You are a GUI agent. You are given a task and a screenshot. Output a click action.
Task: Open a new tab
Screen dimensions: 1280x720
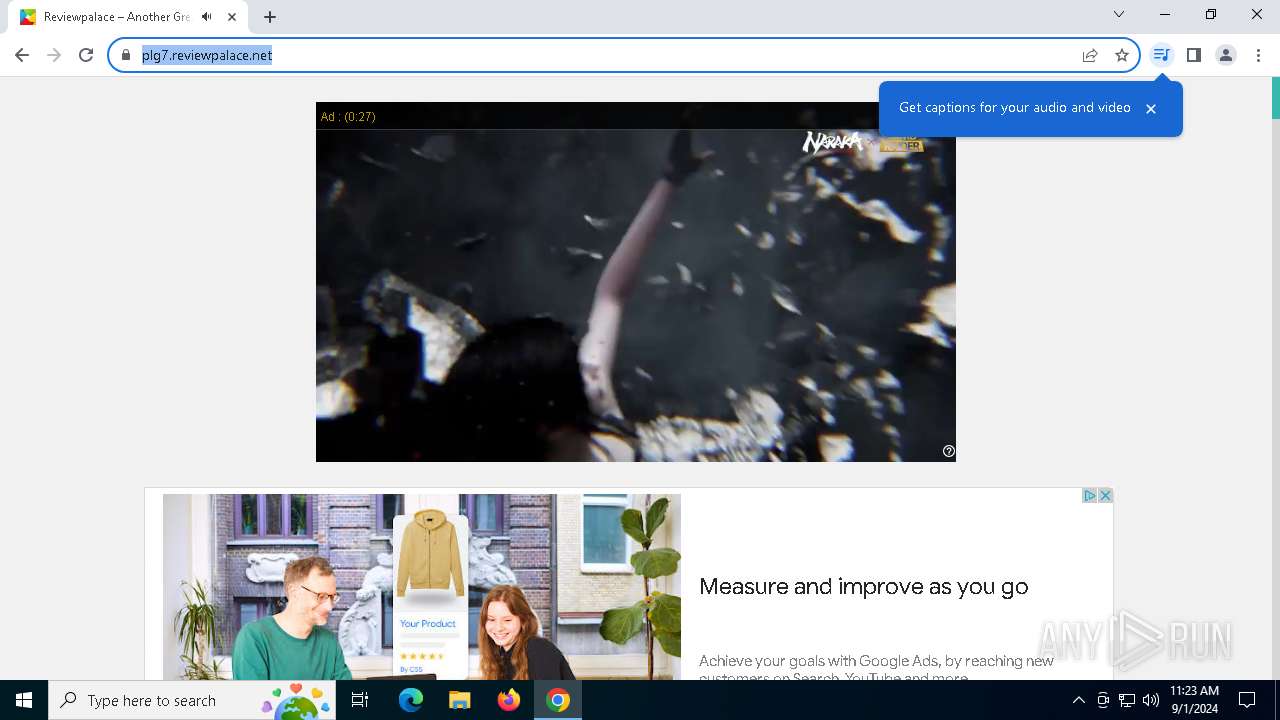click(x=270, y=17)
